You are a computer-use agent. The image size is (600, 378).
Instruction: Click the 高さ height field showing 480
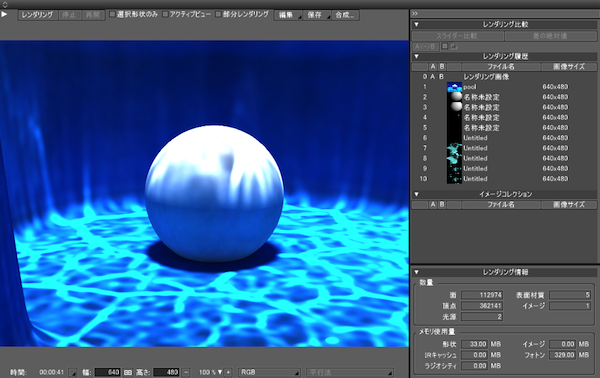(x=166, y=372)
